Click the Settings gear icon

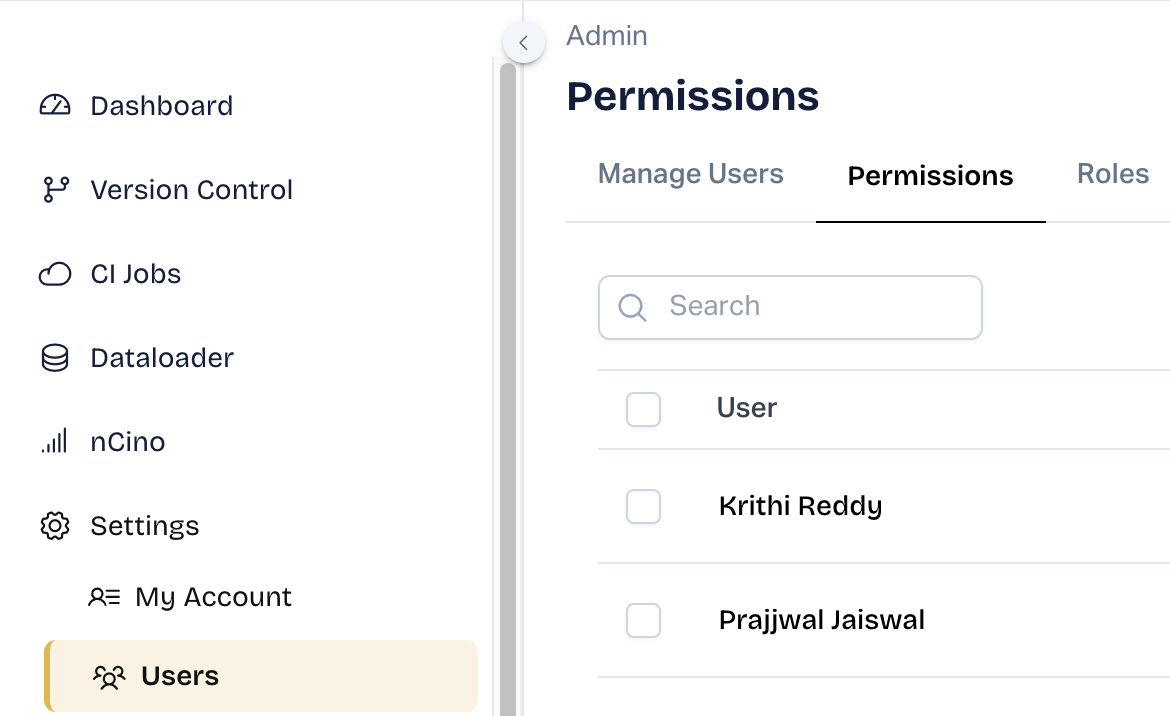point(55,526)
